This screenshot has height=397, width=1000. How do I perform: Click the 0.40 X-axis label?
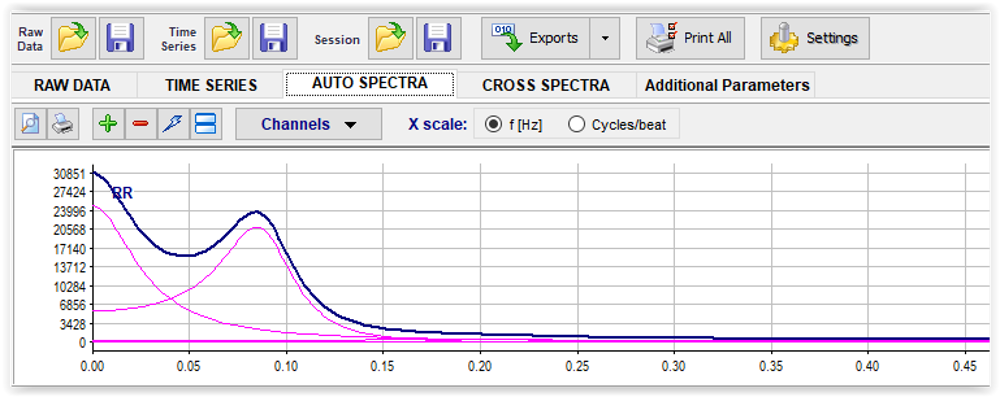coord(868,366)
